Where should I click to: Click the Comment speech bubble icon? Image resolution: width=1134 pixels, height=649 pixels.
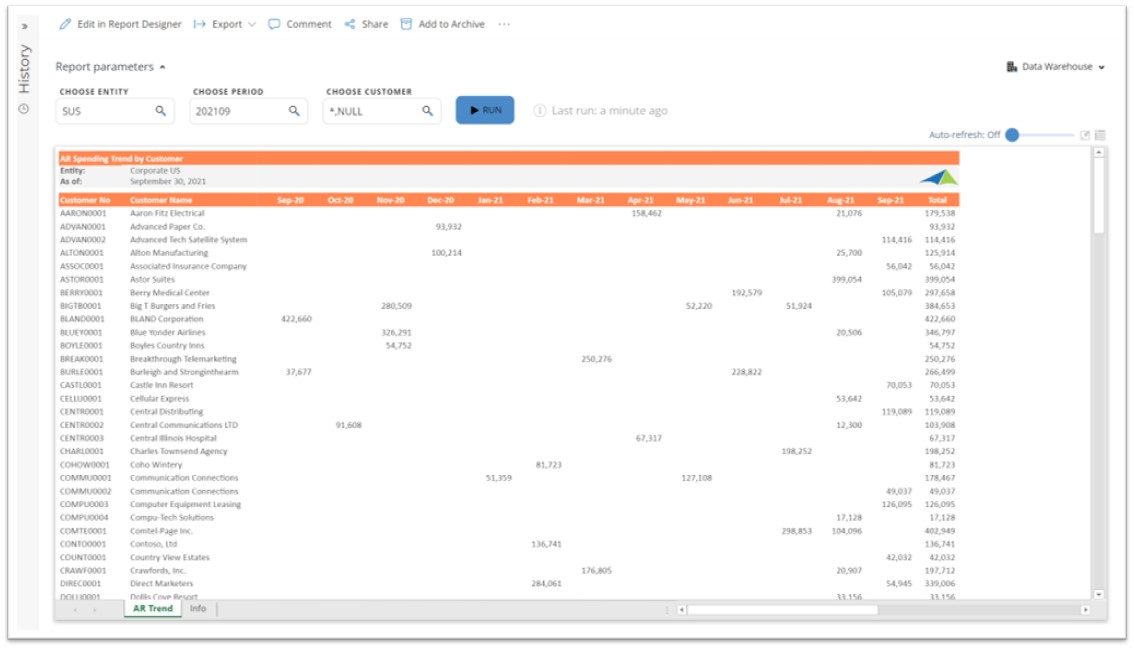274,24
